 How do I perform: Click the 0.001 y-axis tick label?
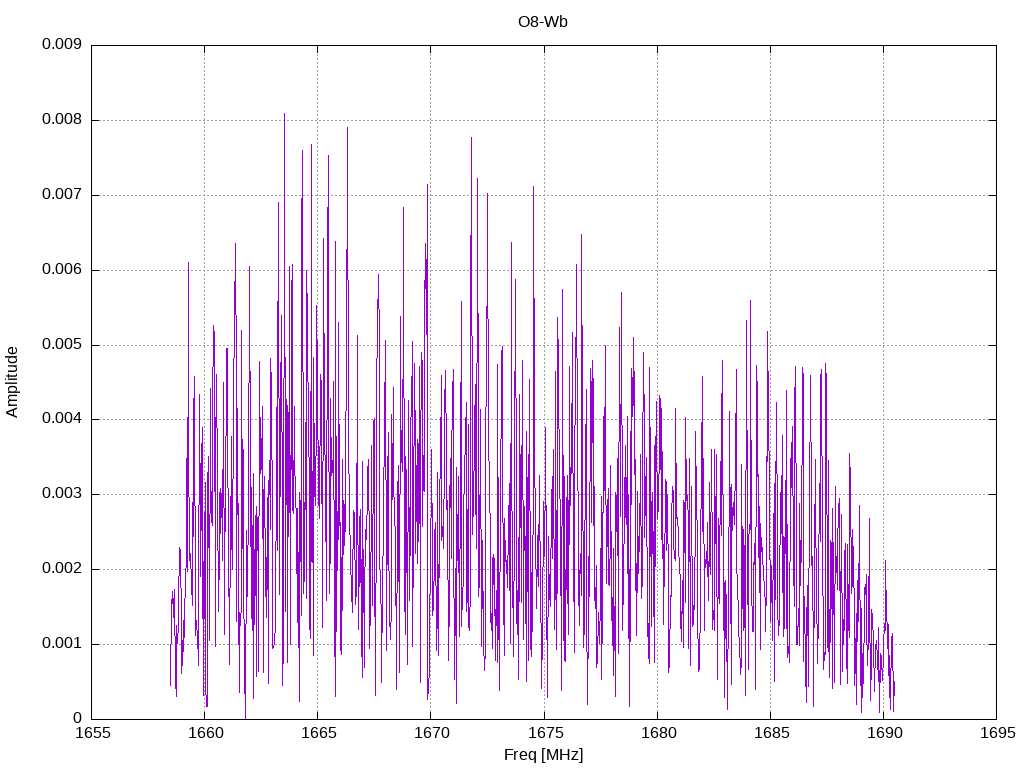62,644
